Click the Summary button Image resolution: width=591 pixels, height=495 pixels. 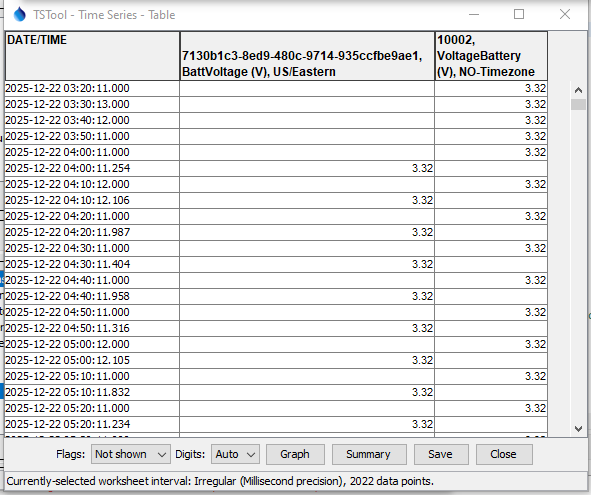pos(369,454)
